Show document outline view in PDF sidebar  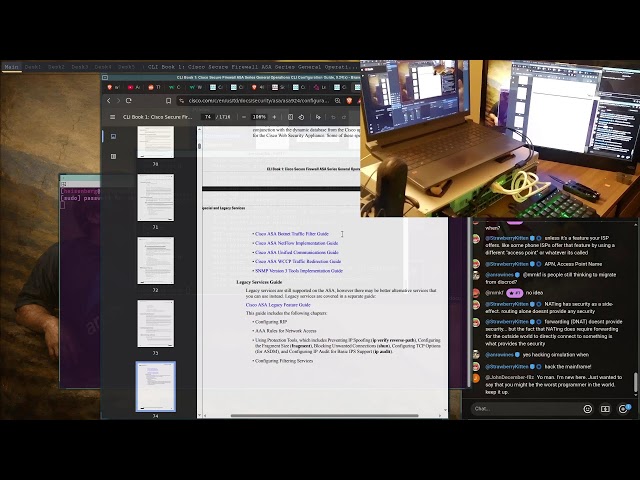[x=113, y=156]
